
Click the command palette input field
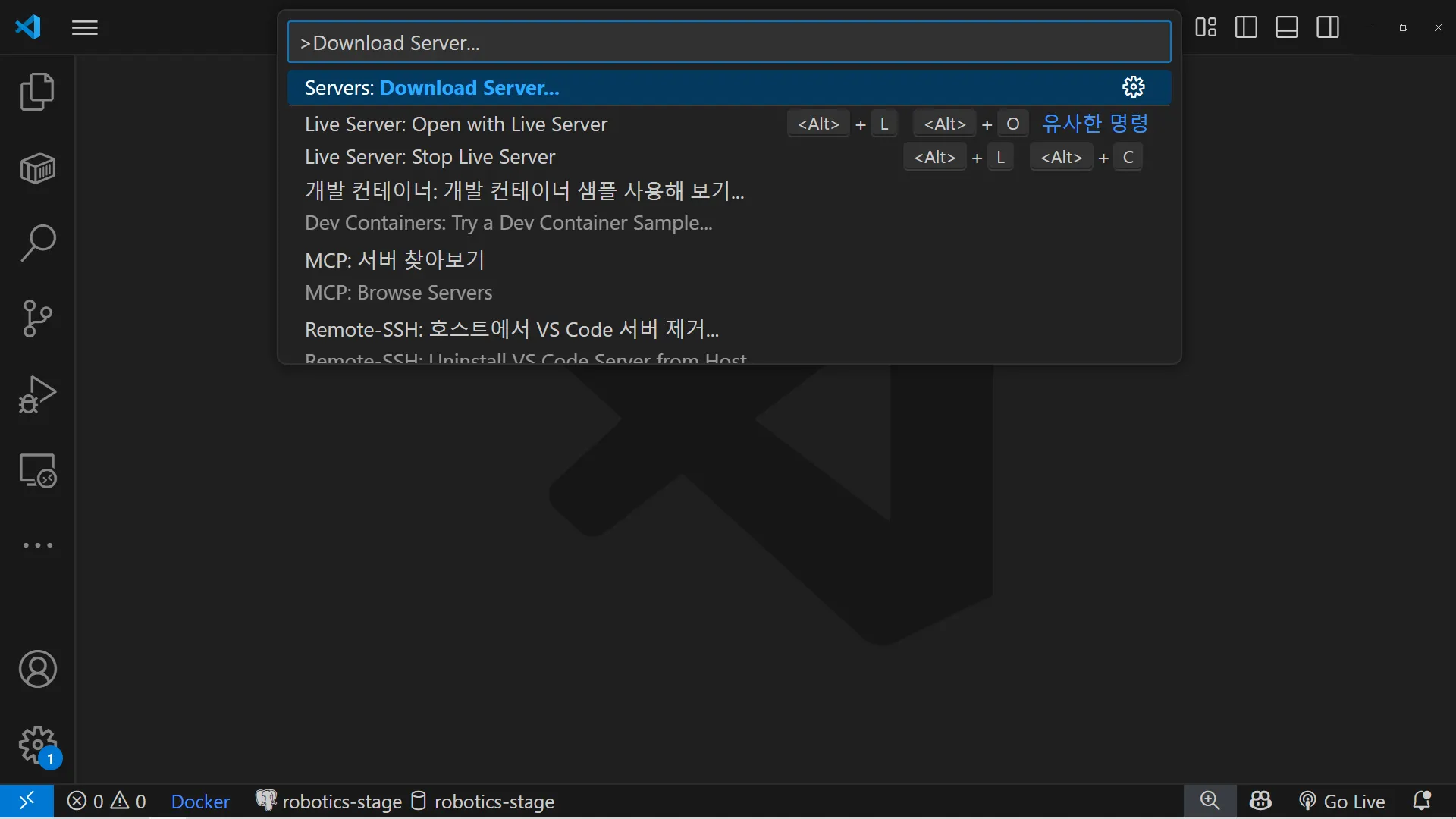tap(728, 42)
